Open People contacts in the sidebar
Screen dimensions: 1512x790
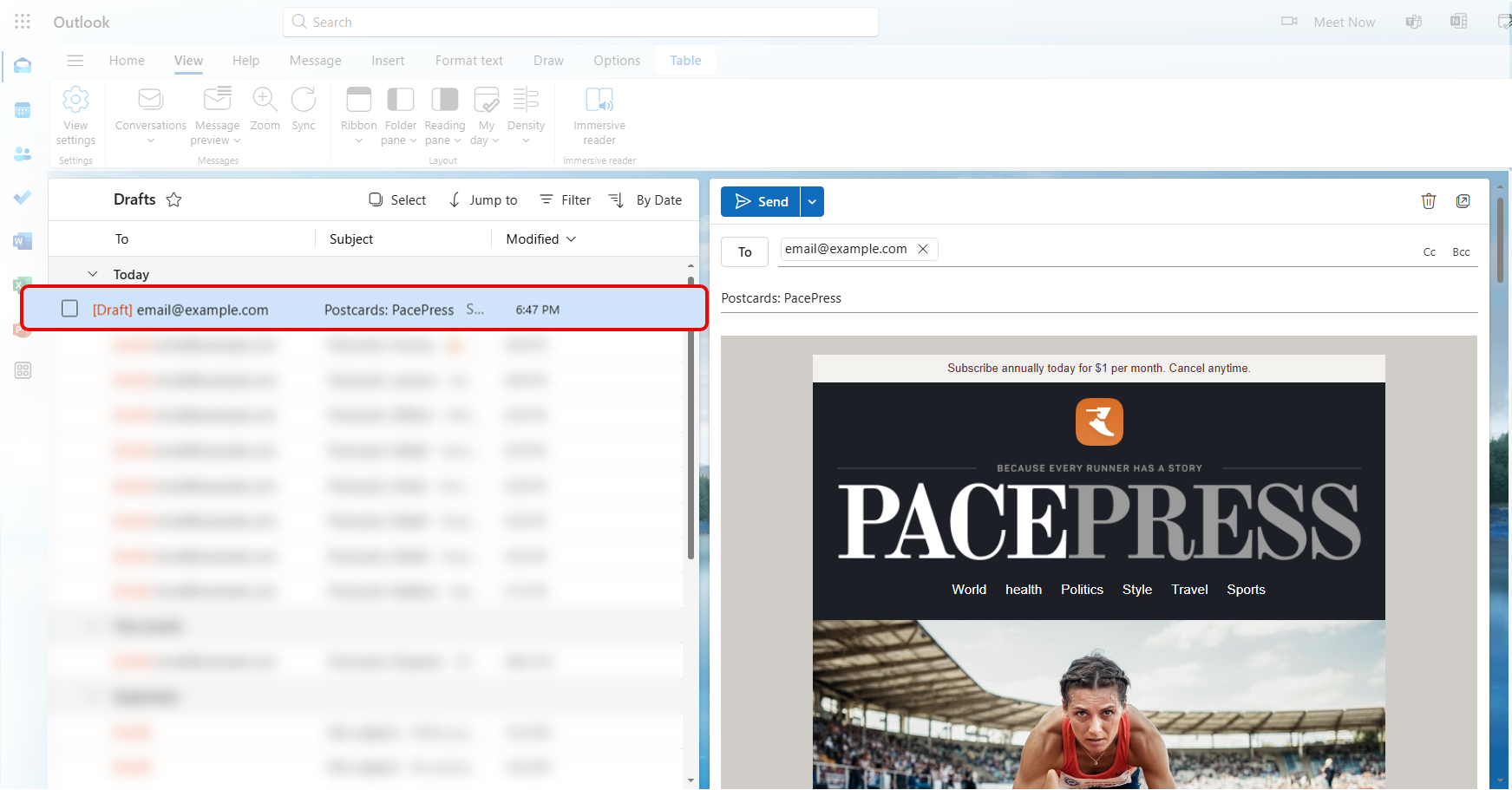coord(23,153)
